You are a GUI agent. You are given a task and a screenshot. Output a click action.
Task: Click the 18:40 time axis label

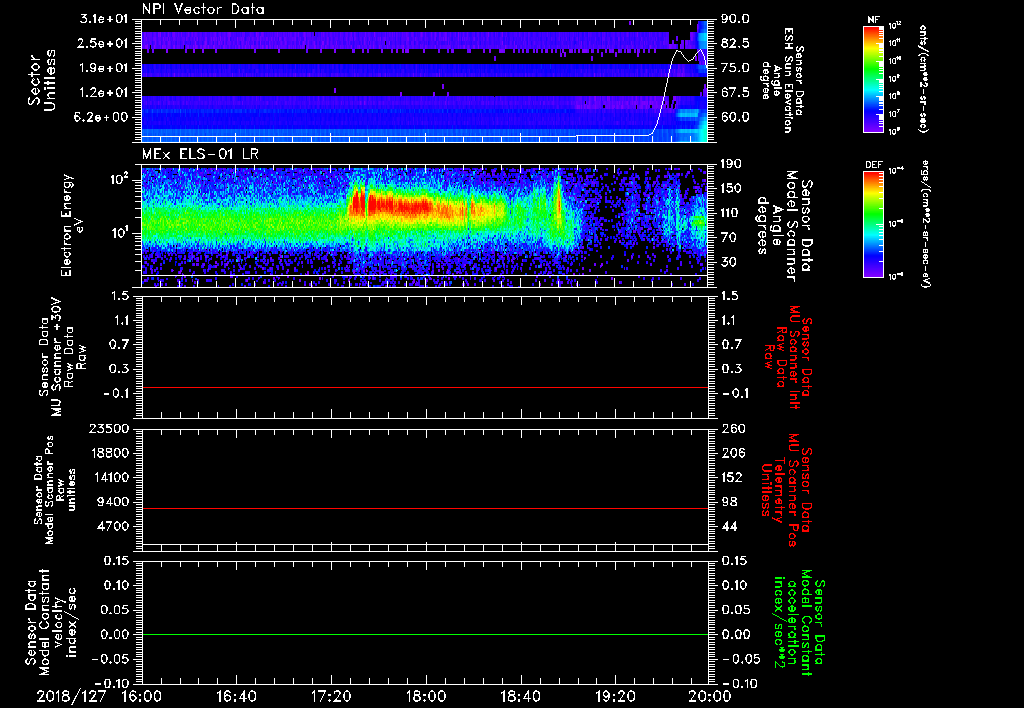(520, 696)
